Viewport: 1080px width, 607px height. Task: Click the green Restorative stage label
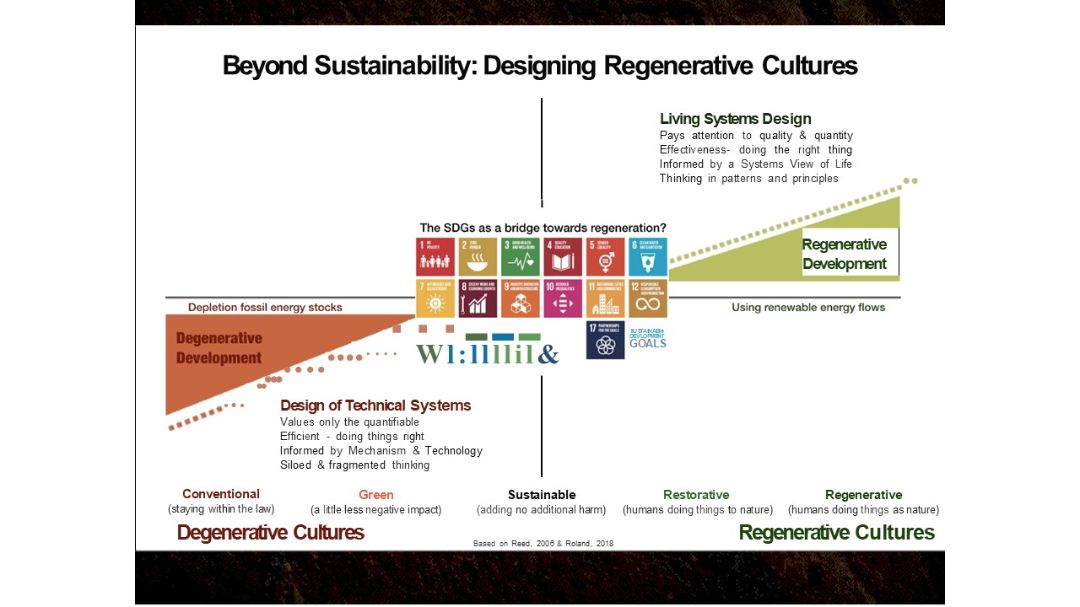click(x=697, y=494)
